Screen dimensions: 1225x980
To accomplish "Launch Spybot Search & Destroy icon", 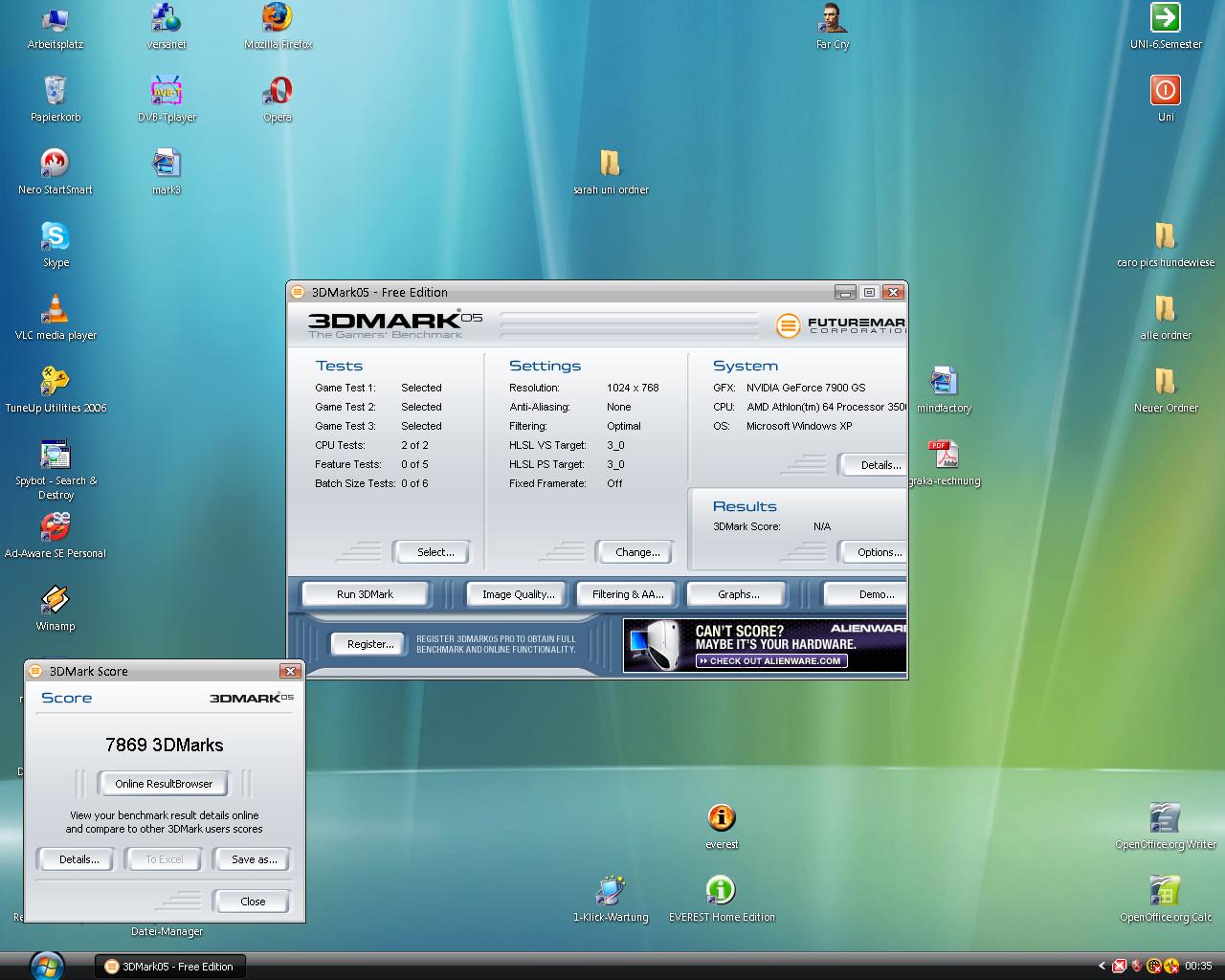I will [x=56, y=471].
